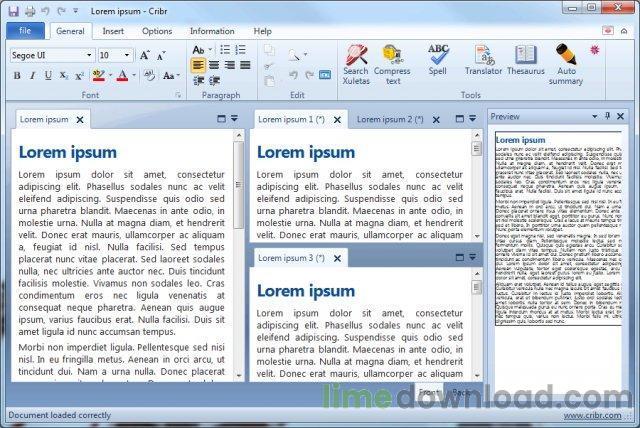Click the clear formatting eraser icon
This screenshot has height=428, width=640.
coord(149,75)
